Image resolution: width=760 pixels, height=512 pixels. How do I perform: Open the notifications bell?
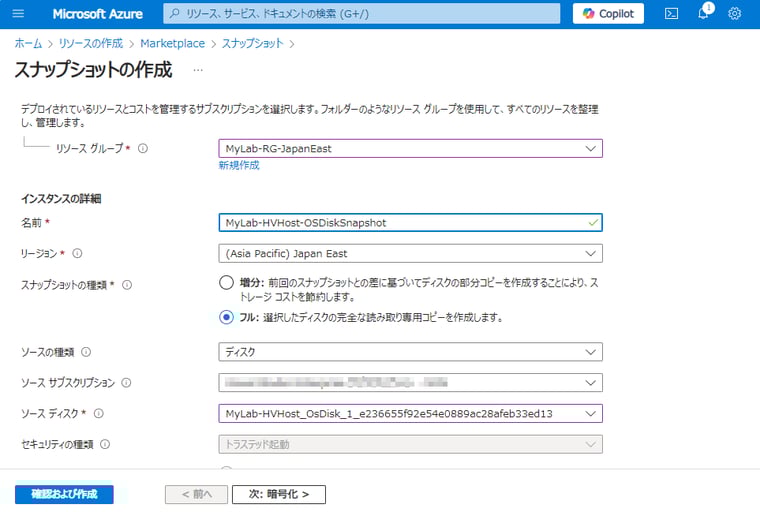pos(704,13)
